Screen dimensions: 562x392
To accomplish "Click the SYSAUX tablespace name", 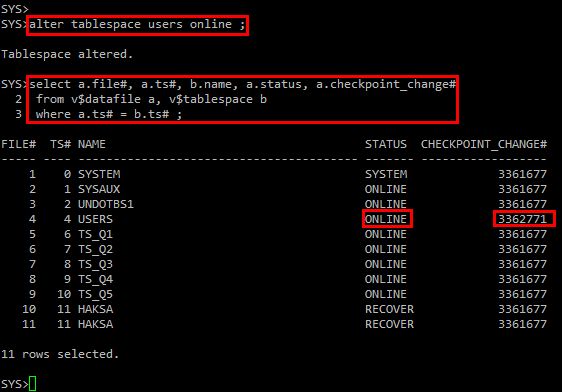I will pyautogui.click(x=99, y=189).
